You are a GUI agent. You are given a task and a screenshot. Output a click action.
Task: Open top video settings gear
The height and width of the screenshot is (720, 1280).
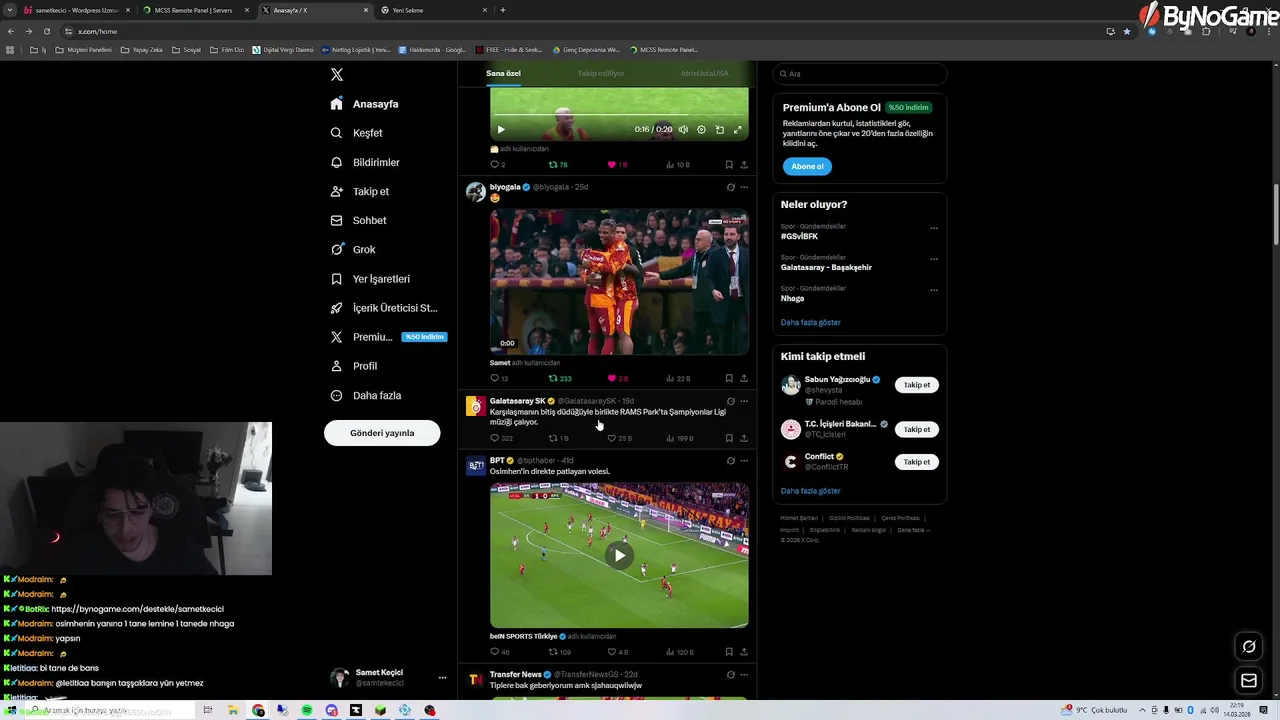[701, 129]
